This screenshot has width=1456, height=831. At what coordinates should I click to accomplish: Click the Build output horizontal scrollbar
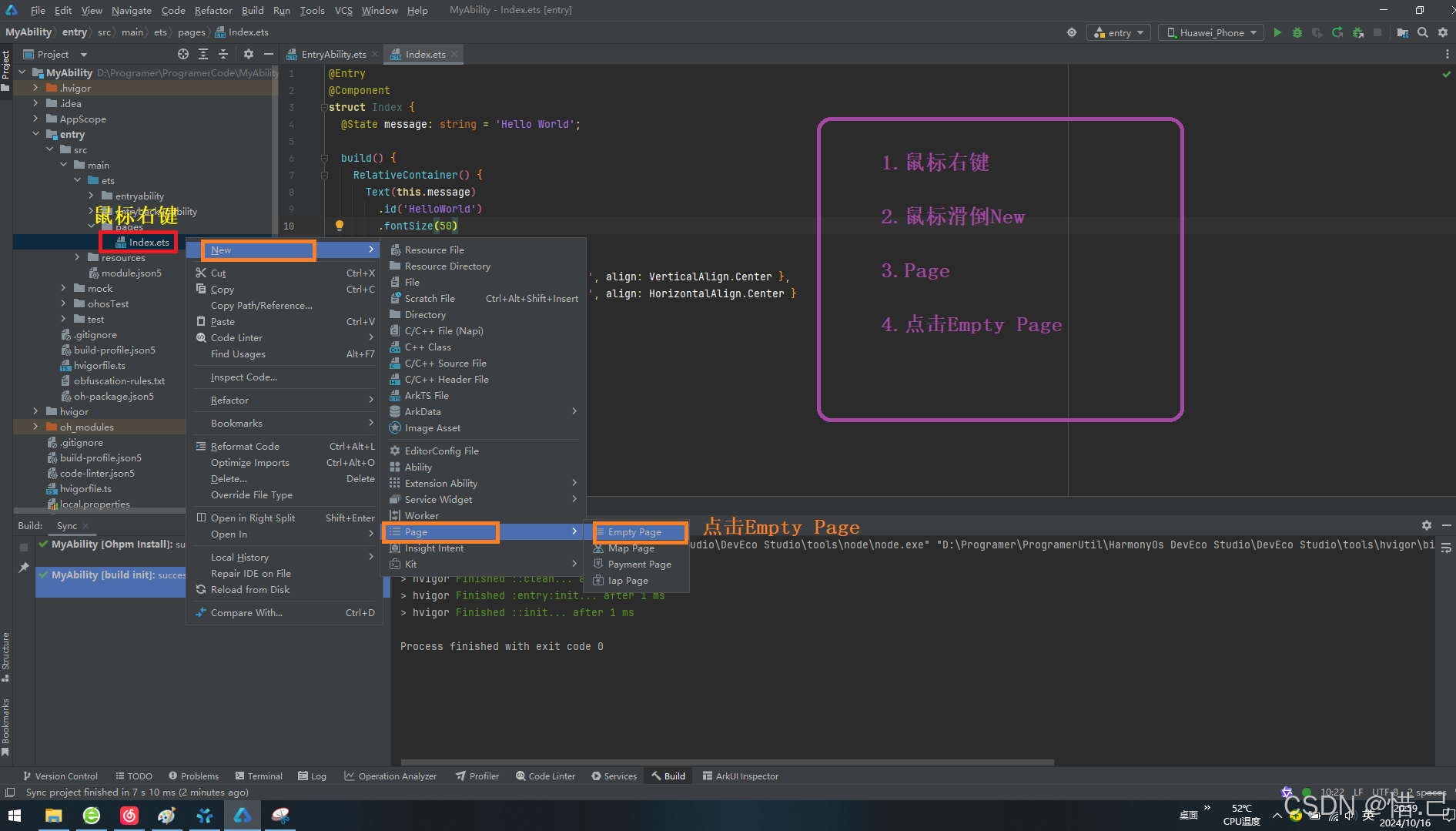coord(726,762)
